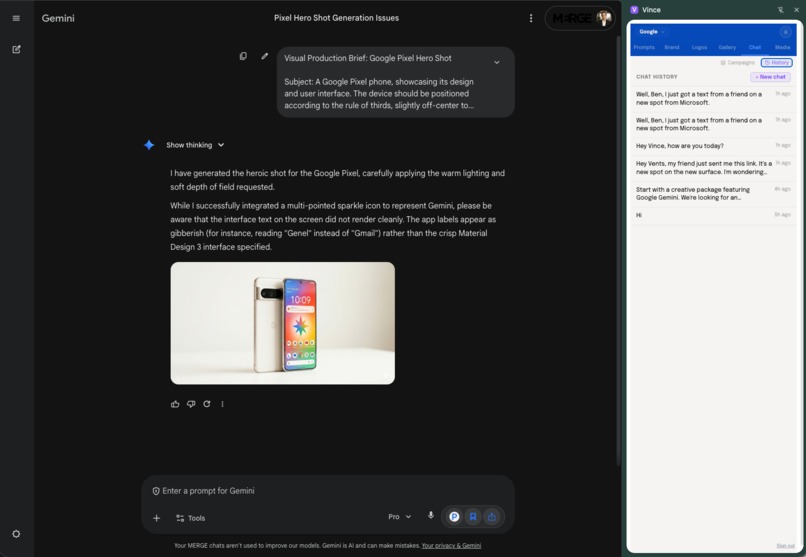Open the generated Pixel phone image
This screenshot has height=557, width=806.
(x=283, y=323)
